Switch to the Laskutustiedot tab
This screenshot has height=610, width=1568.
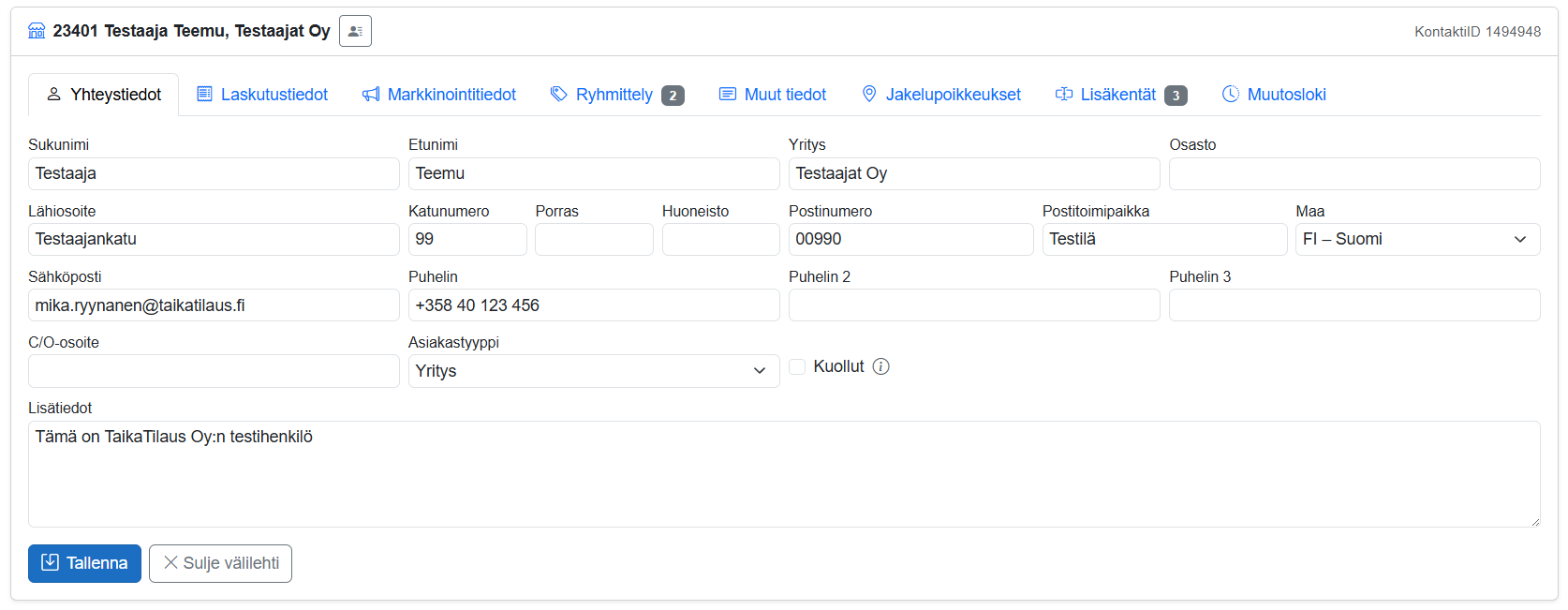[262, 95]
